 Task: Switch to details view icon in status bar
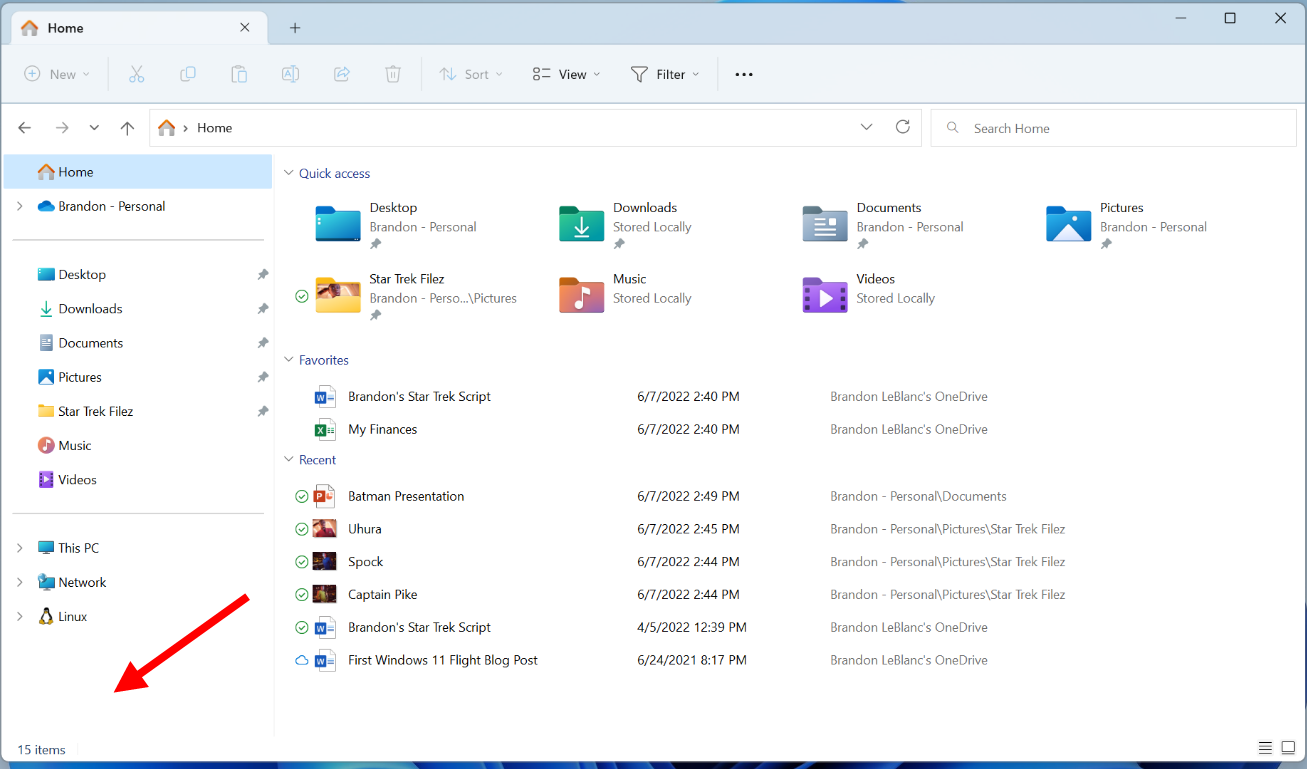click(x=1265, y=748)
